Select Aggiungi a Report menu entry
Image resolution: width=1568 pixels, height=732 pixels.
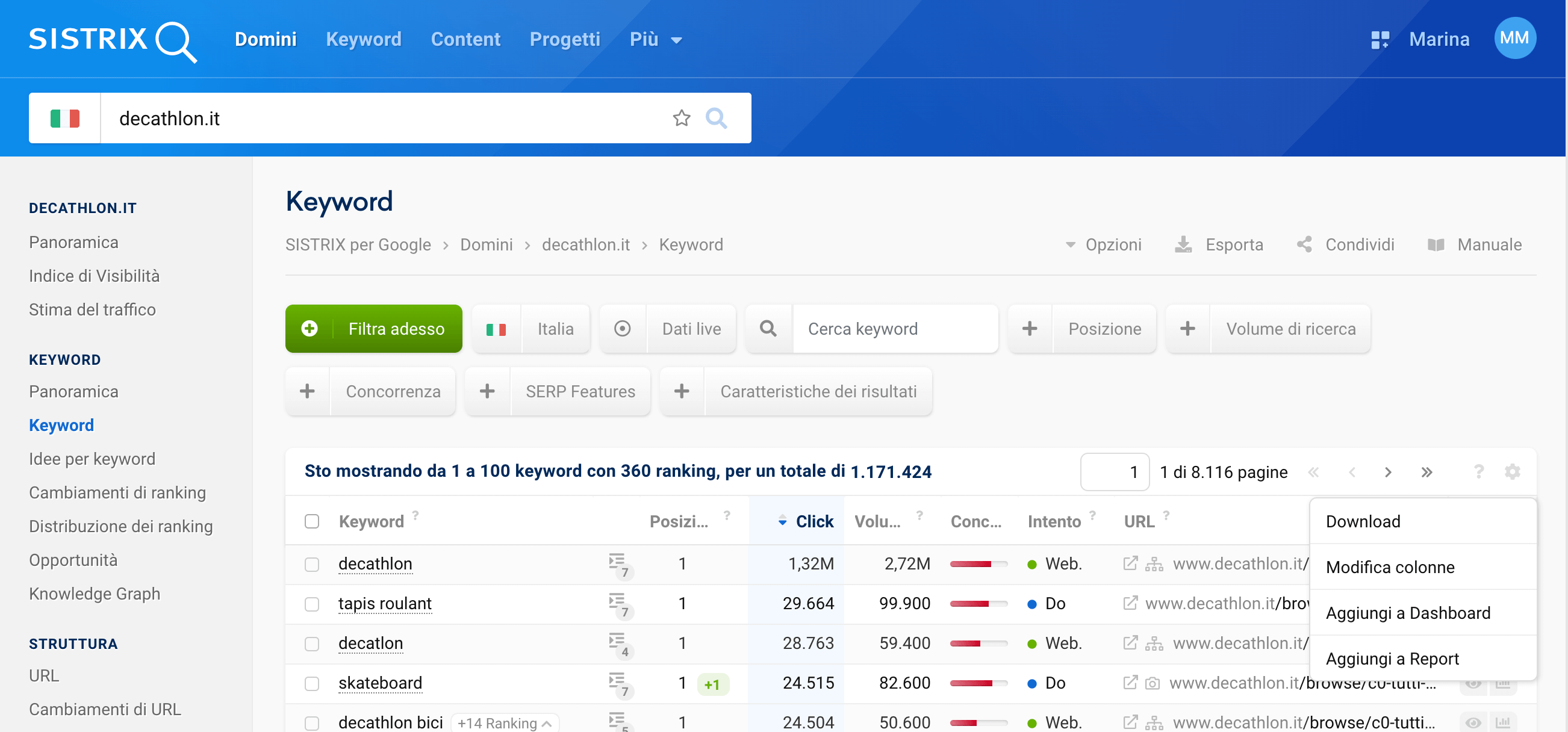[x=1423, y=659]
